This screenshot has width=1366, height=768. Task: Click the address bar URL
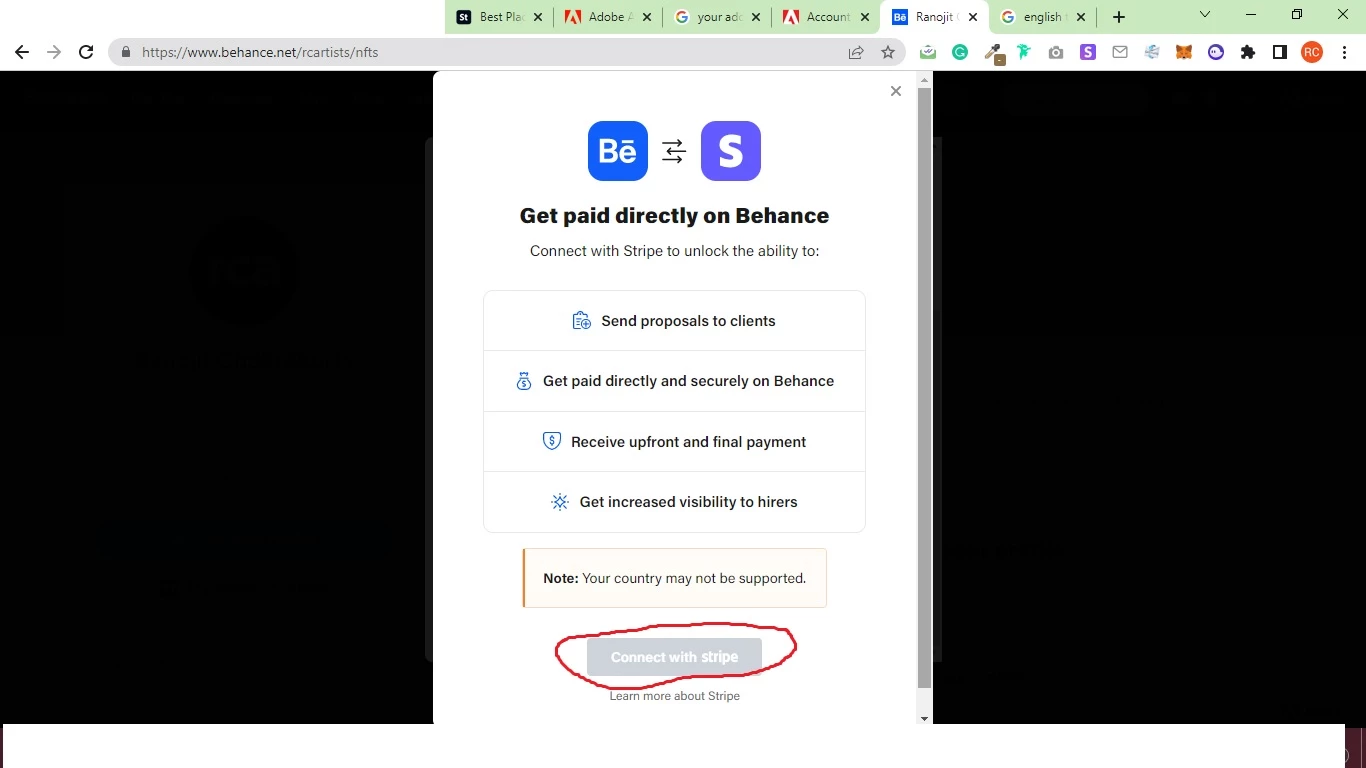click(x=260, y=52)
